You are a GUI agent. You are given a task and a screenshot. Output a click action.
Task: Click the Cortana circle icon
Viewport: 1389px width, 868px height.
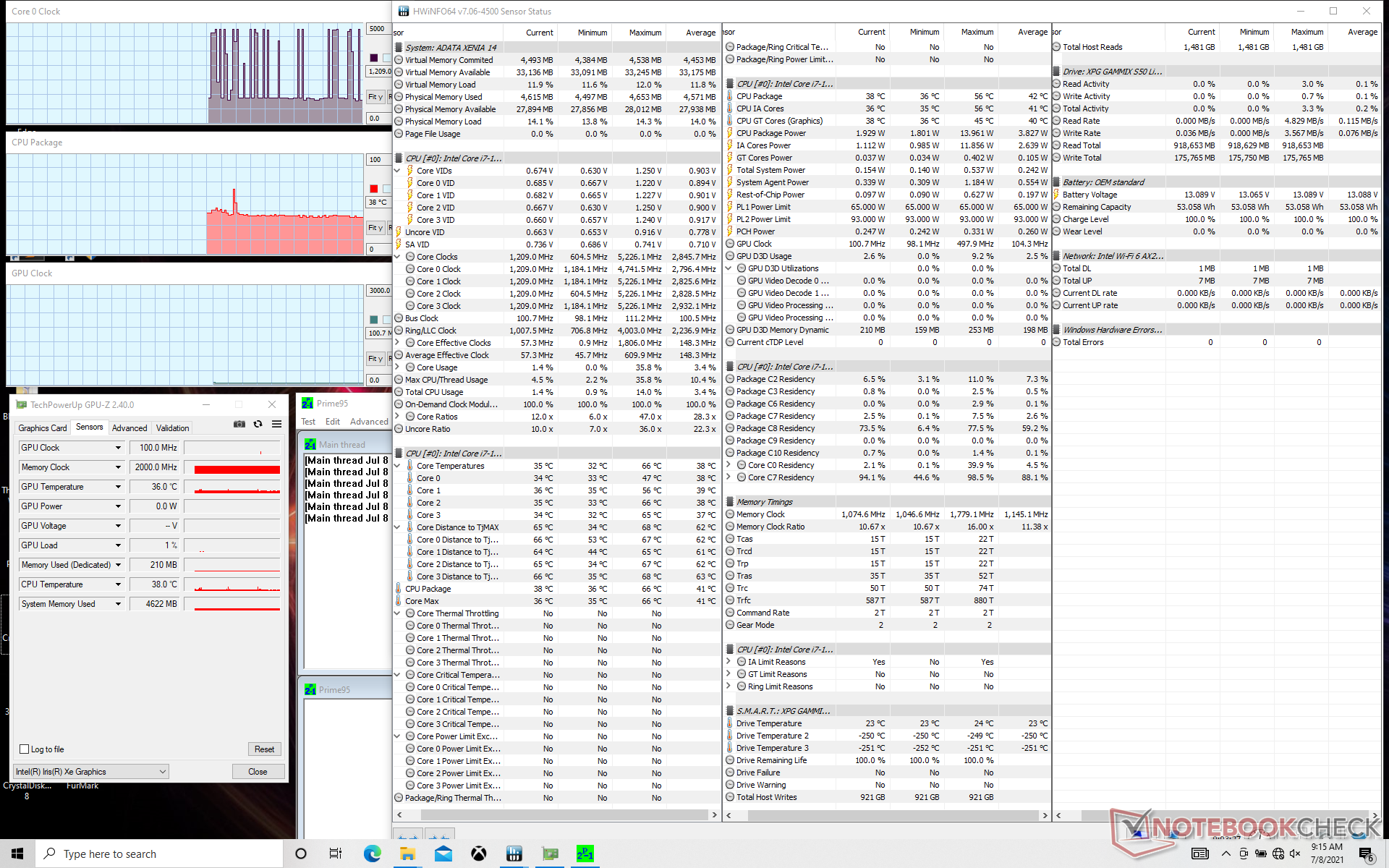[301, 854]
